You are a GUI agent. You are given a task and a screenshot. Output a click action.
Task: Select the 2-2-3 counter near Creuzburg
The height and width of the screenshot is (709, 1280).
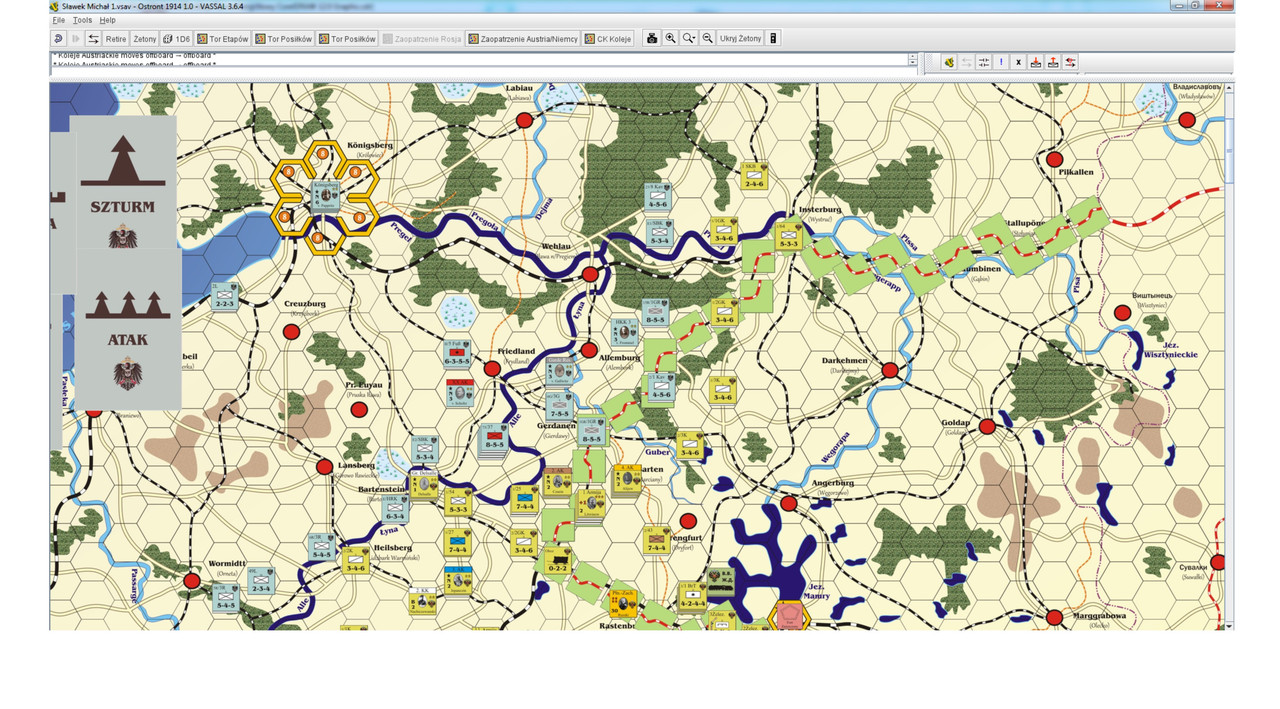click(224, 297)
